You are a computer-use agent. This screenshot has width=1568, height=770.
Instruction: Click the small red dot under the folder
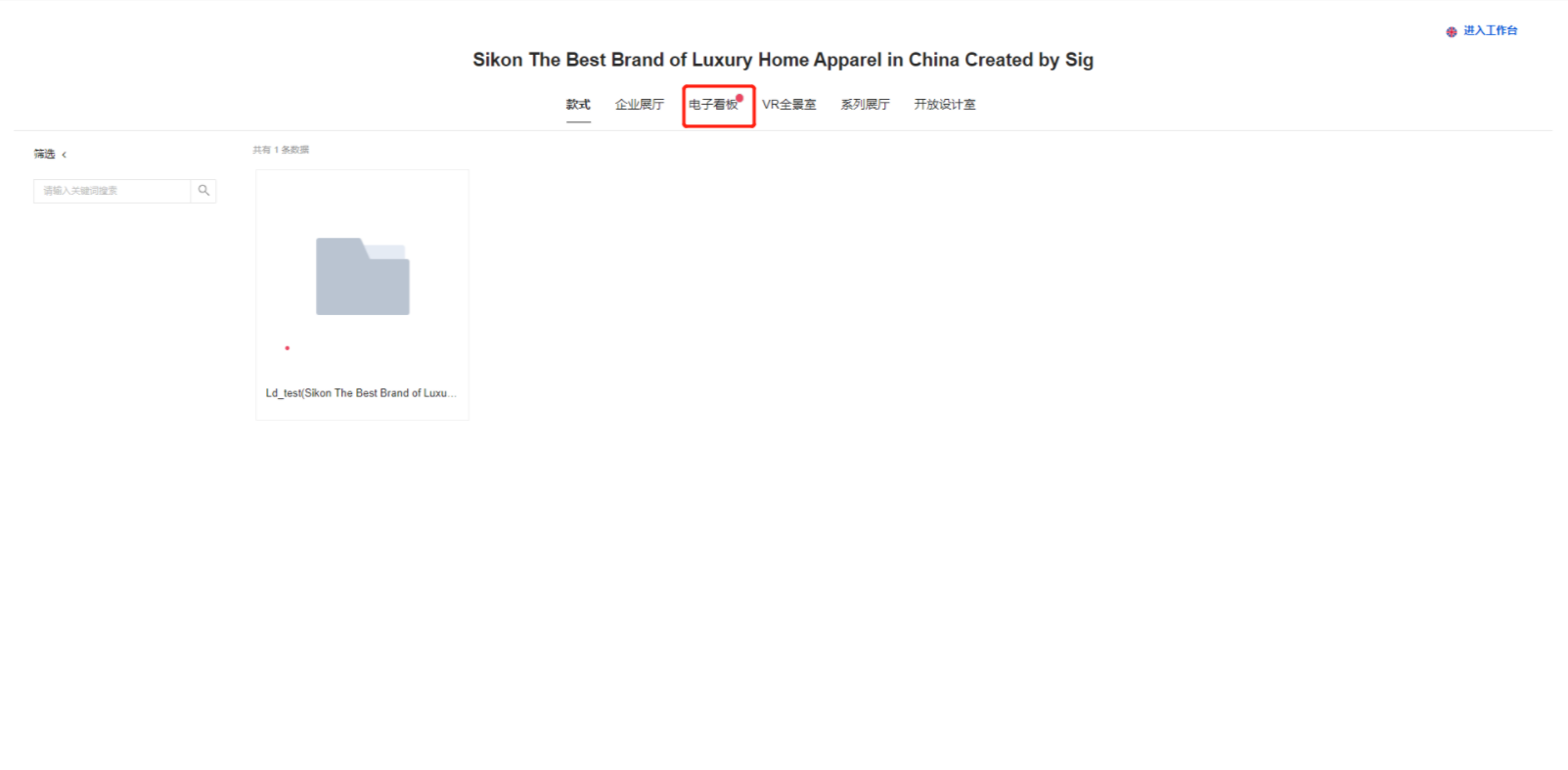pos(287,348)
